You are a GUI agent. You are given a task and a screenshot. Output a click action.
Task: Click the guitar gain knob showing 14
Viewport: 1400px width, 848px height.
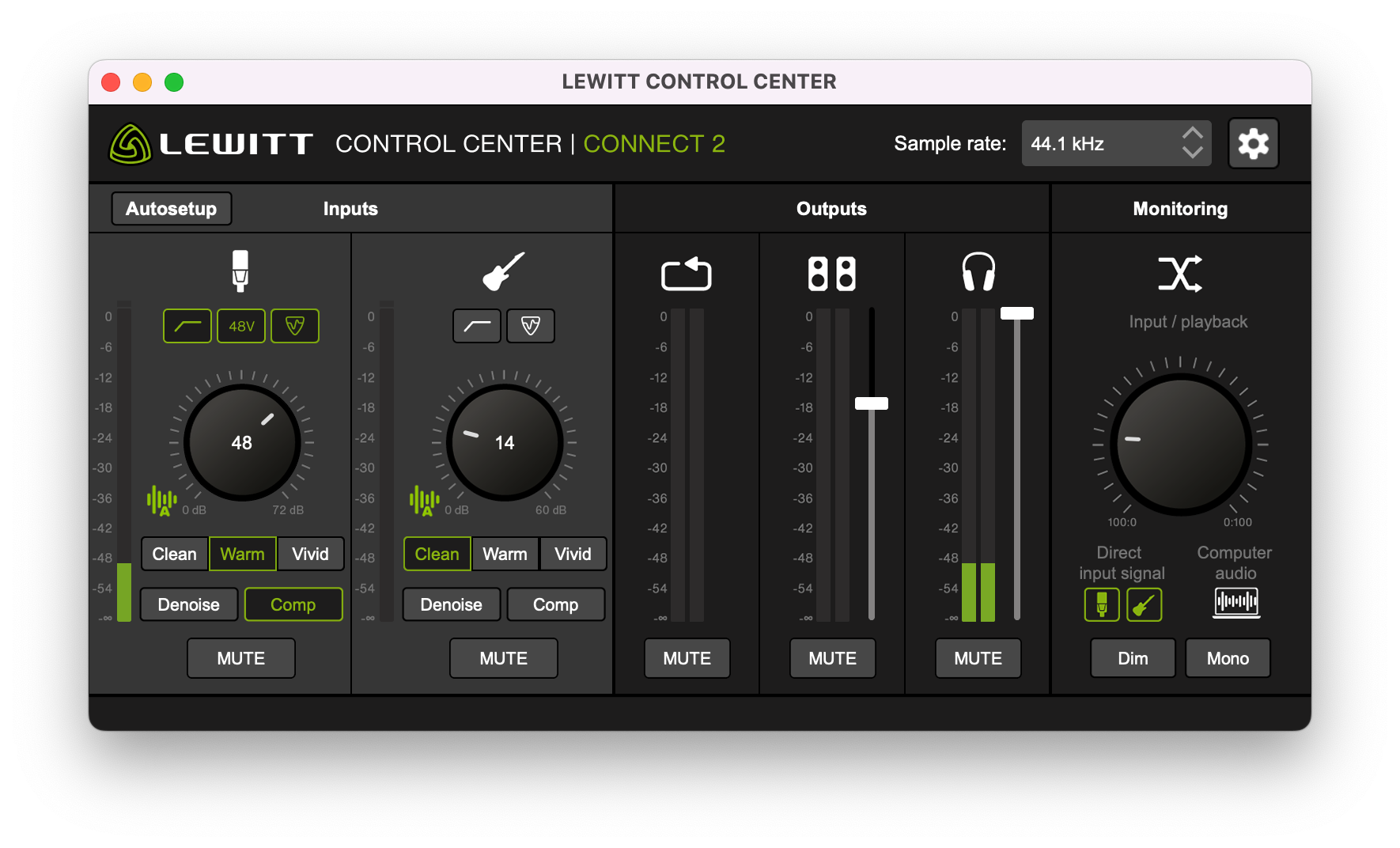[x=505, y=443]
